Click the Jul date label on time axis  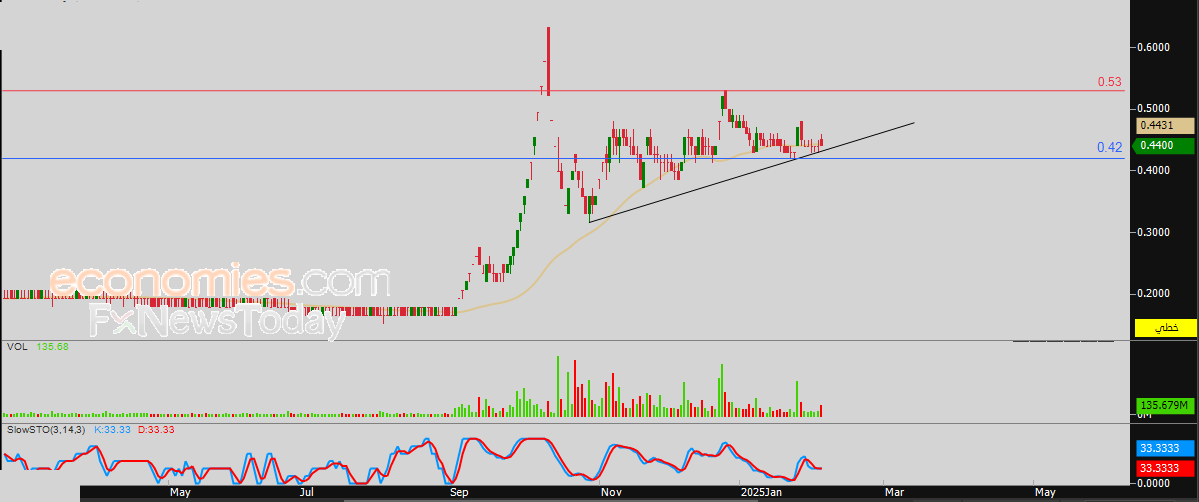pos(307,494)
